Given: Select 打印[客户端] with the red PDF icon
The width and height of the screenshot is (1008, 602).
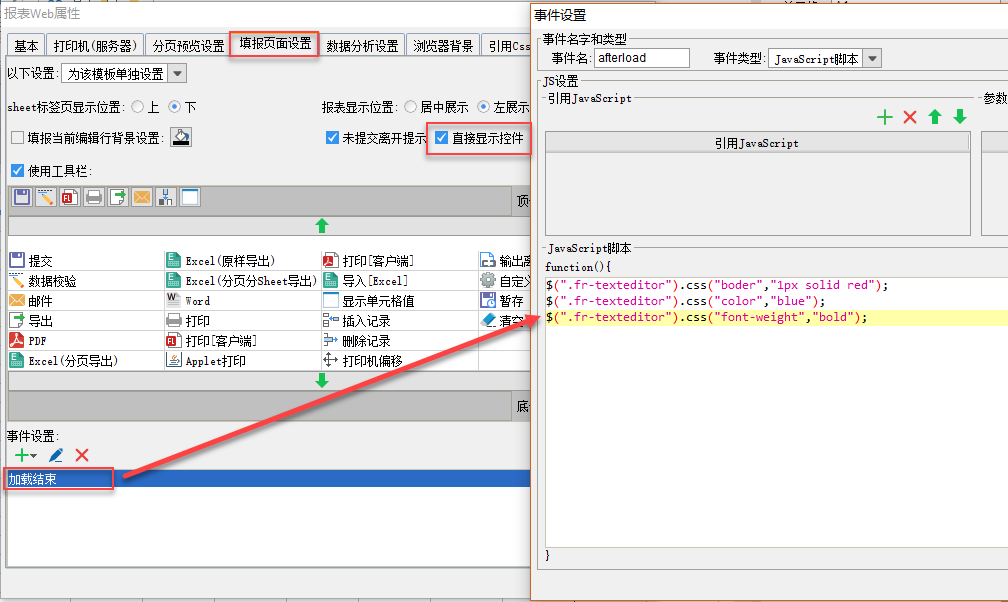Looking at the screenshot, I should tap(368, 260).
